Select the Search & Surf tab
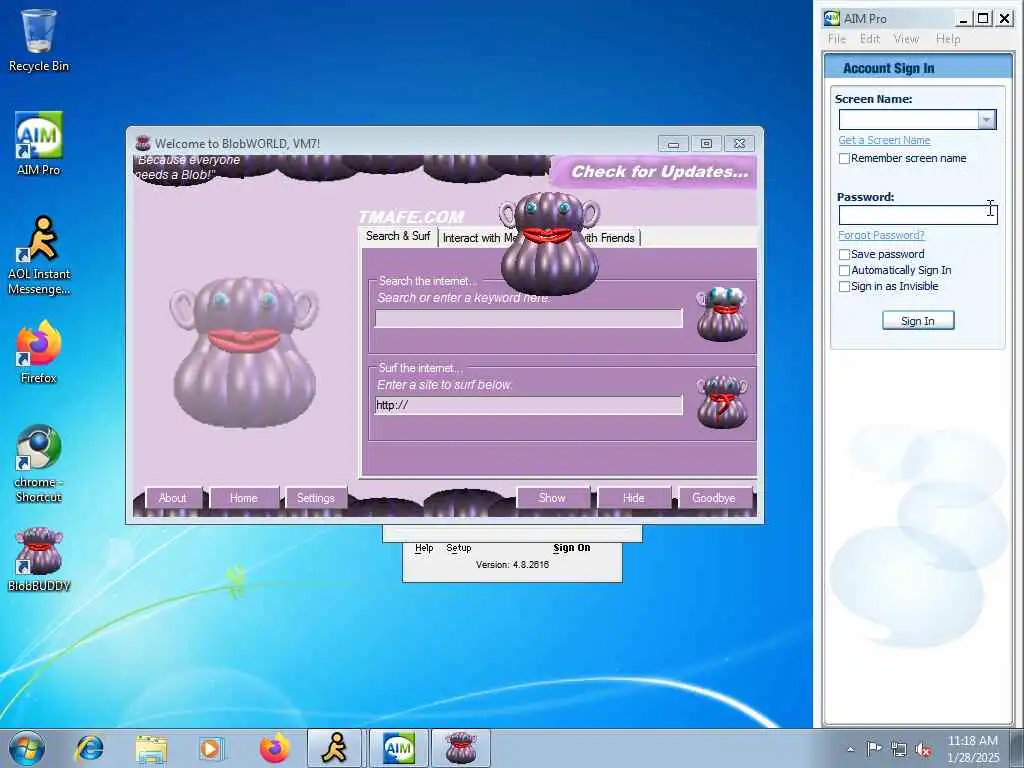The width and height of the screenshot is (1024, 768). click(x=398, y=236)
